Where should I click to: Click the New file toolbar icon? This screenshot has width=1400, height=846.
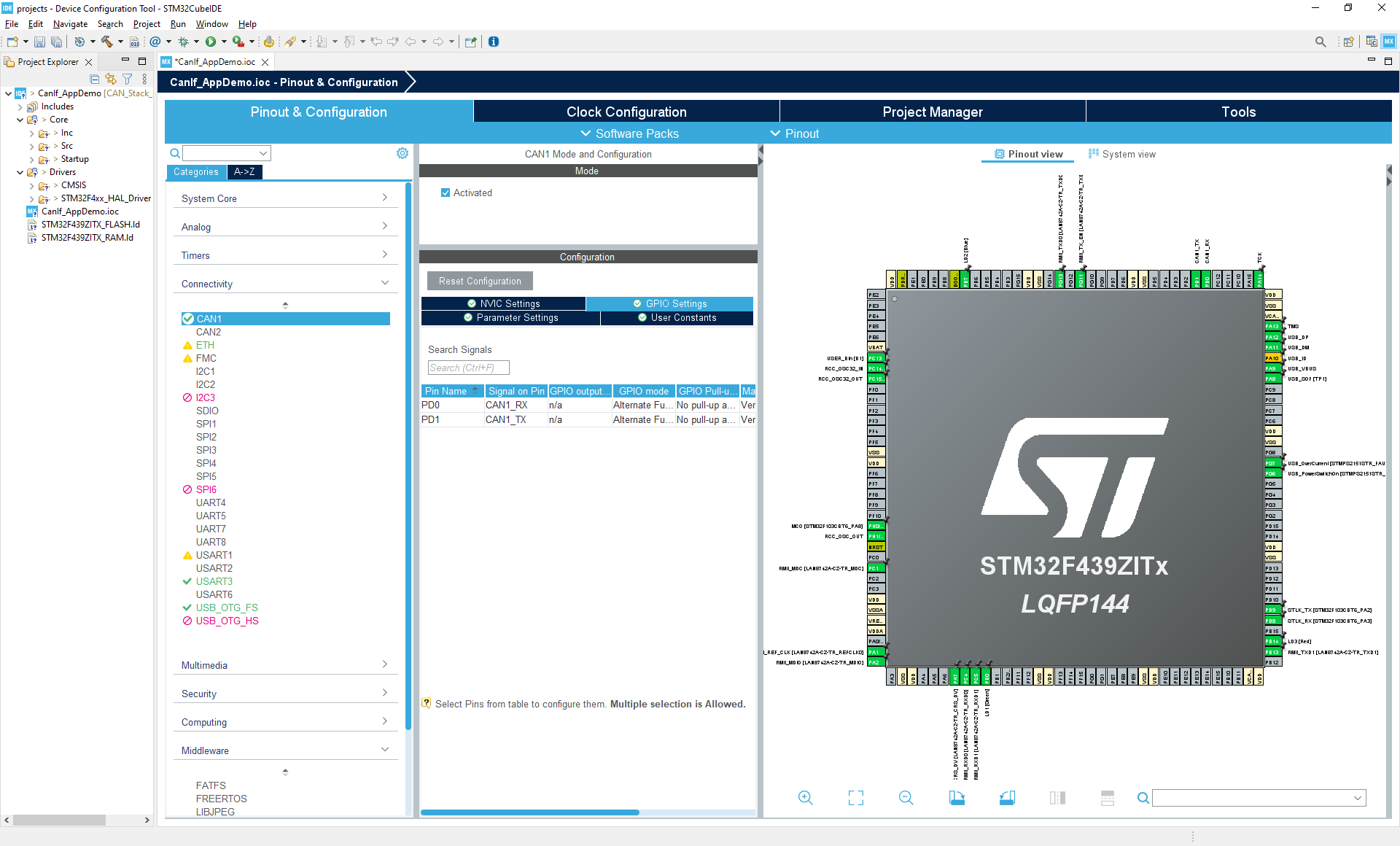[x=12, y=42]
